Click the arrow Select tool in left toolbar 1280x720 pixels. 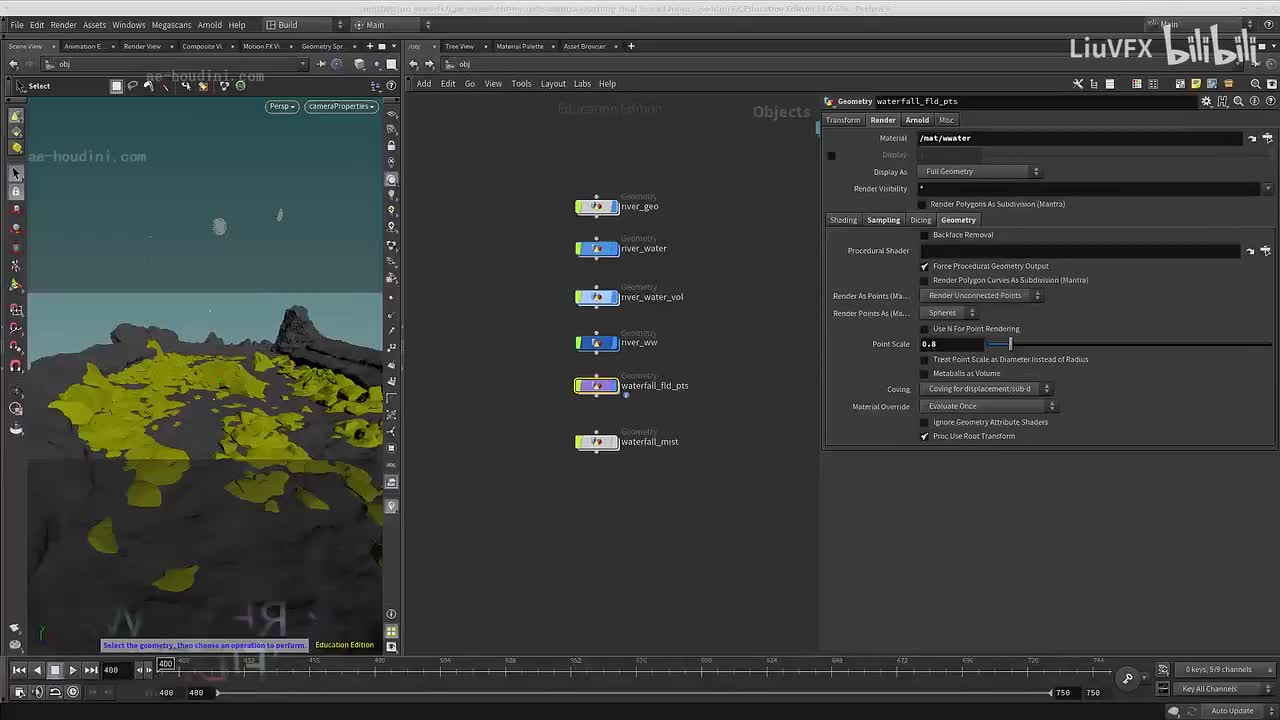tap(16, 173)
